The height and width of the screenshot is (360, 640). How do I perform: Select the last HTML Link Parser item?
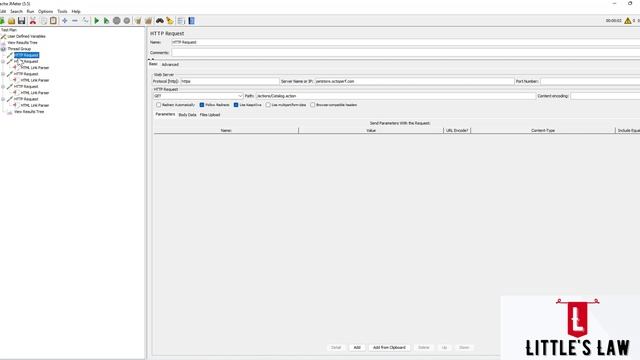35,105
